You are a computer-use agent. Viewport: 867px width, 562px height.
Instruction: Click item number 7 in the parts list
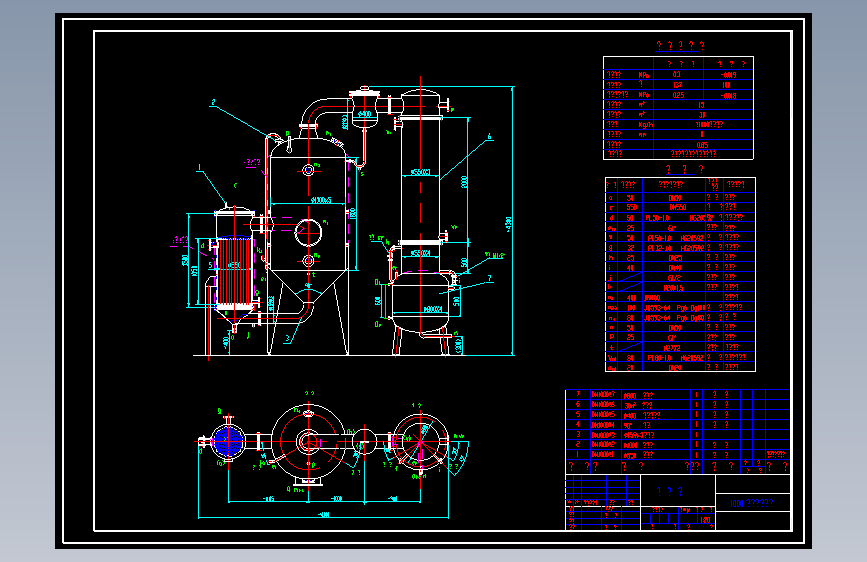[x=578, y=394]
